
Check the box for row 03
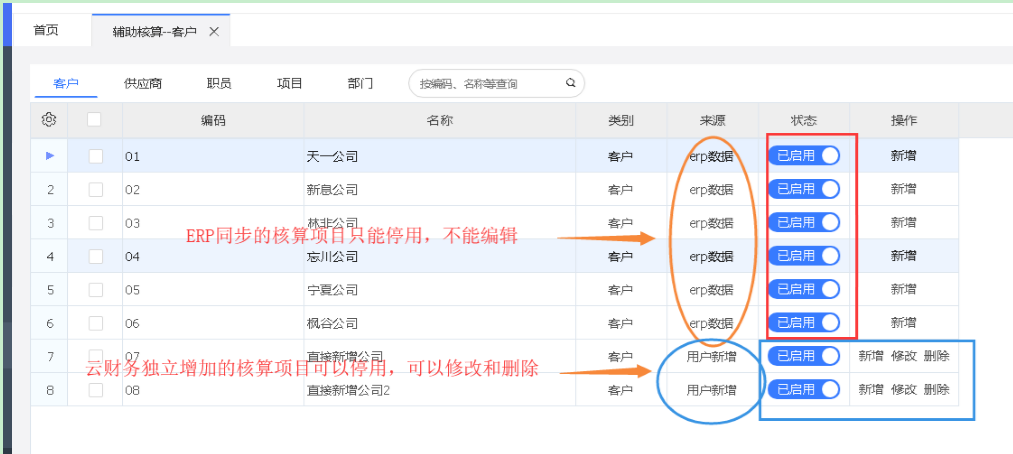96,223
